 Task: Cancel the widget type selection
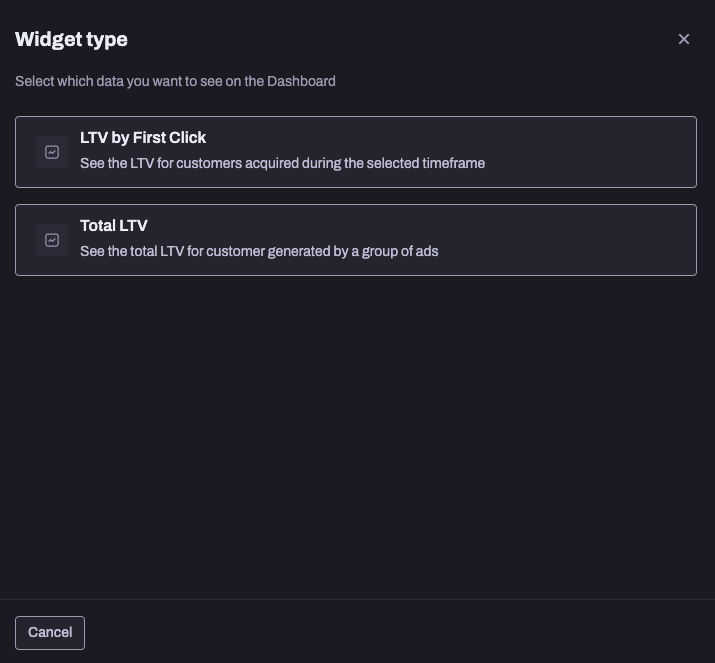(50, 633)
